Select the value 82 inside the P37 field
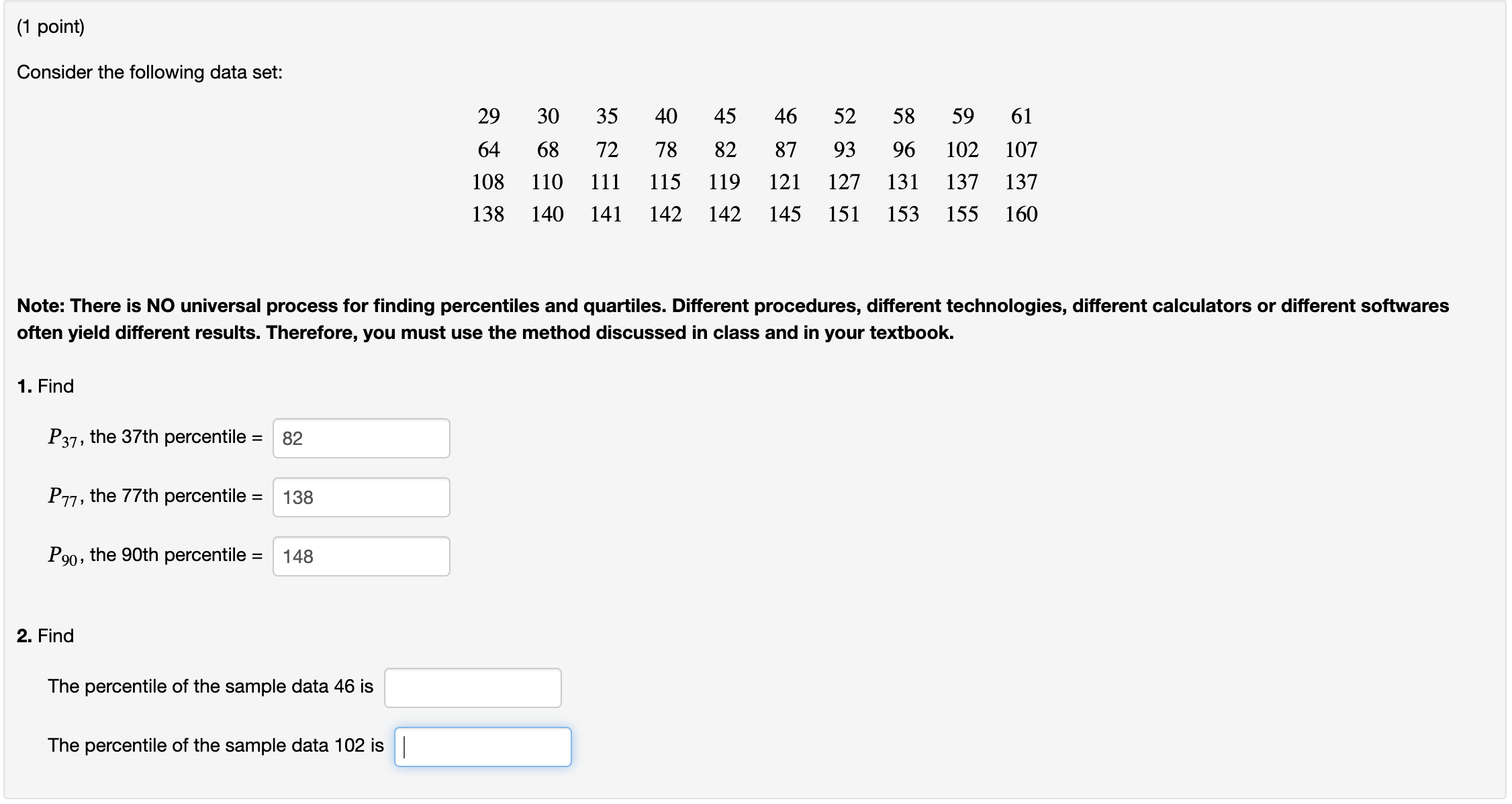 point(291,438)
